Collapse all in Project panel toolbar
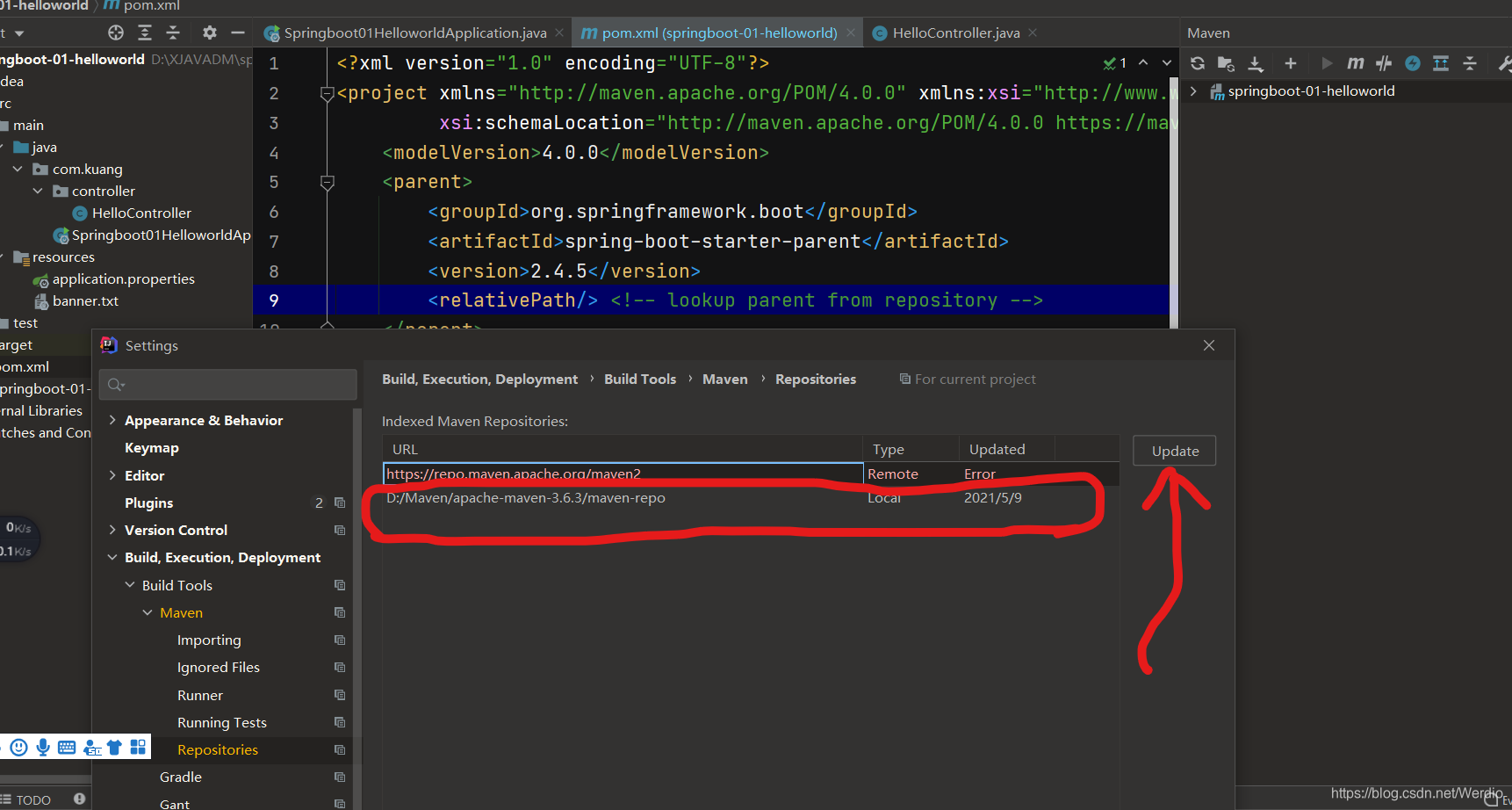The image size is (1512, 810). point(173,33)
